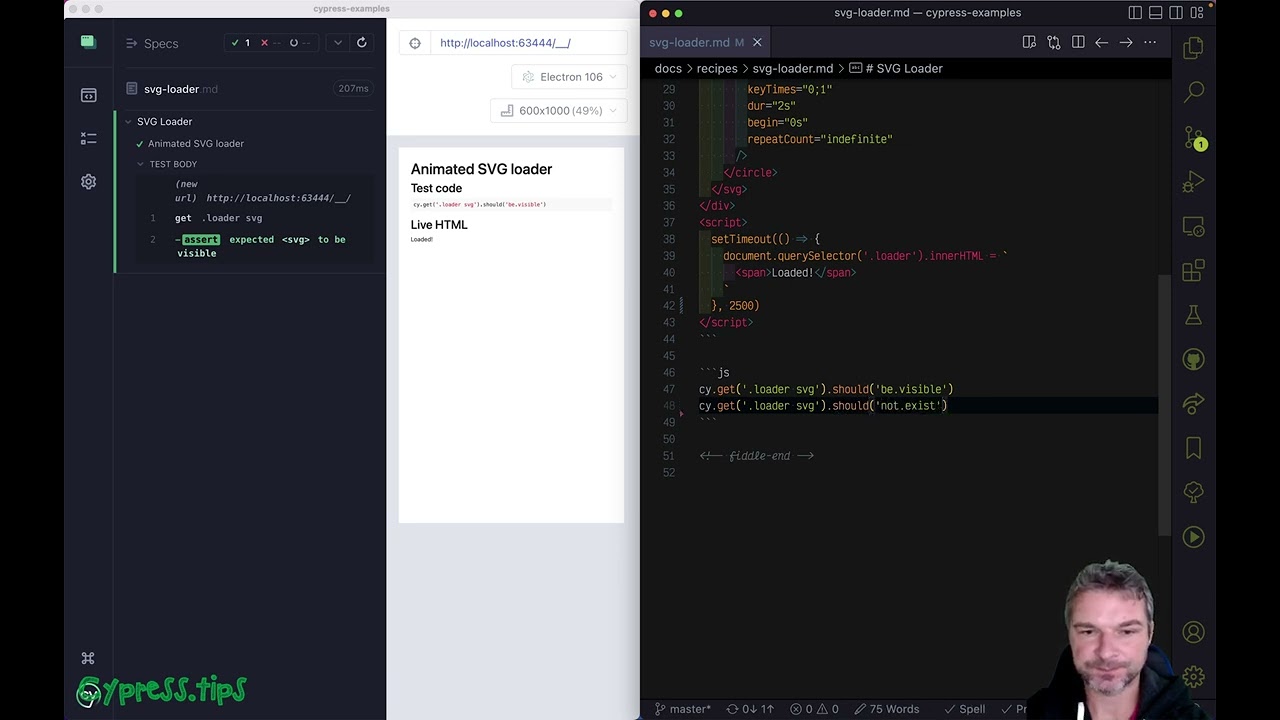This screenshot has width=1280, height=720.
Task: Click the passed tests count
Action: 241,43
